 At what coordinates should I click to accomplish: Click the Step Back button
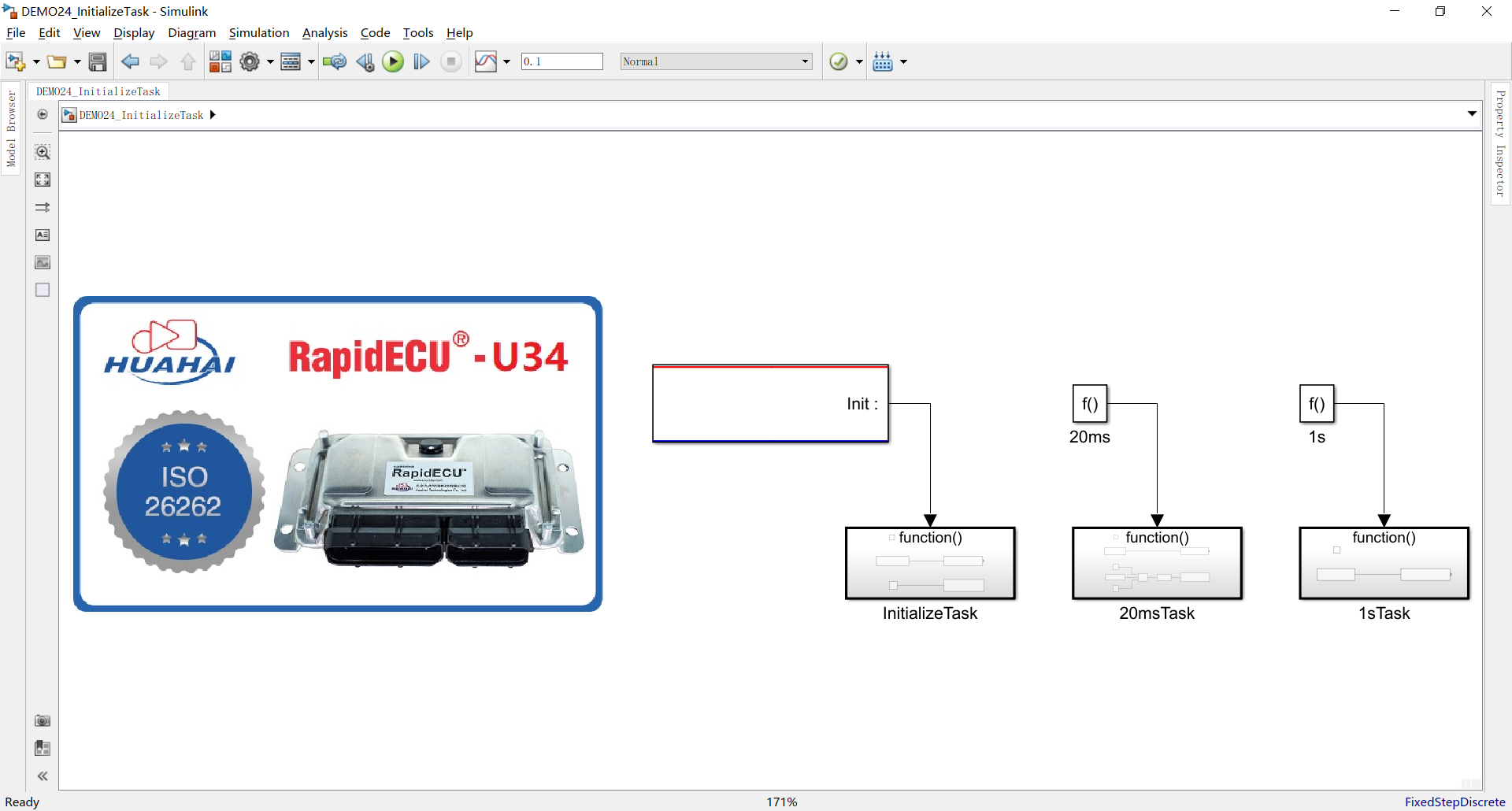point(365,61)
